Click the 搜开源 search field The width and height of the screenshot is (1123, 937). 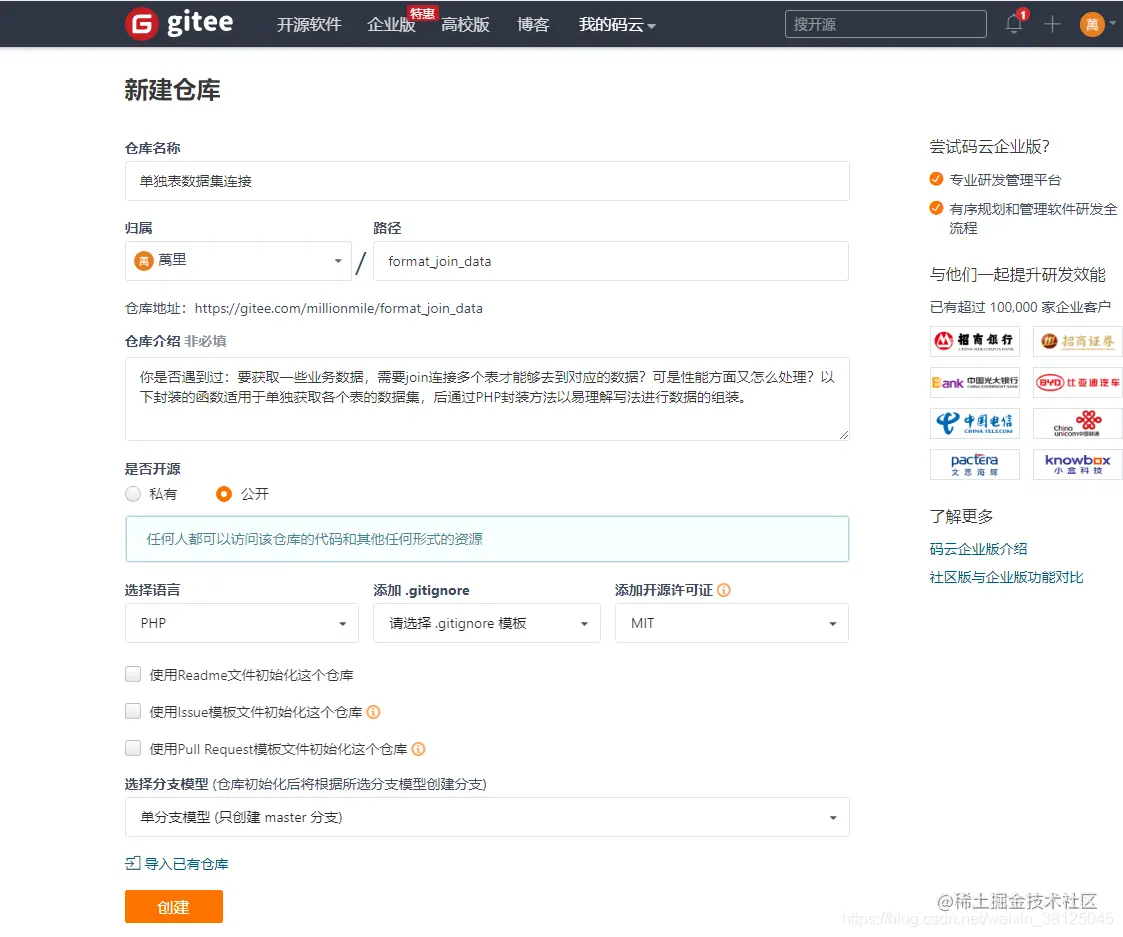[x=884, y=22]
